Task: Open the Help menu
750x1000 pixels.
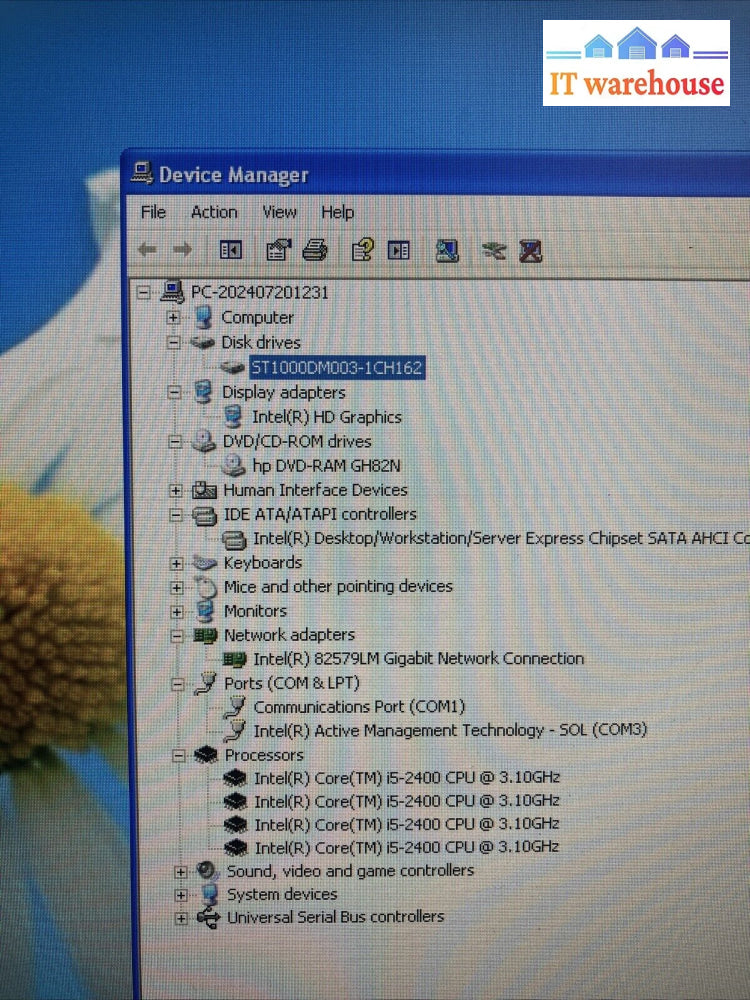Action: pos(337,212)
